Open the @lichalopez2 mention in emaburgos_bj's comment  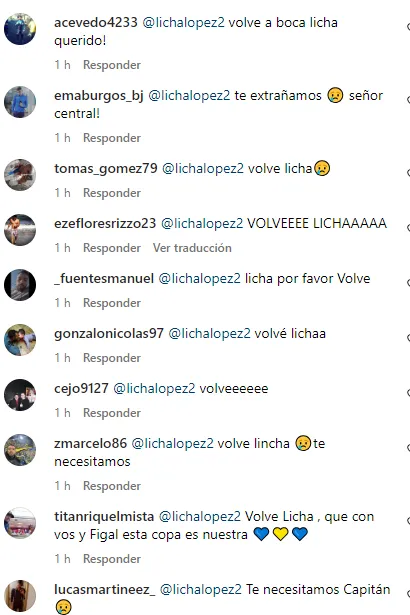point(189,95)
